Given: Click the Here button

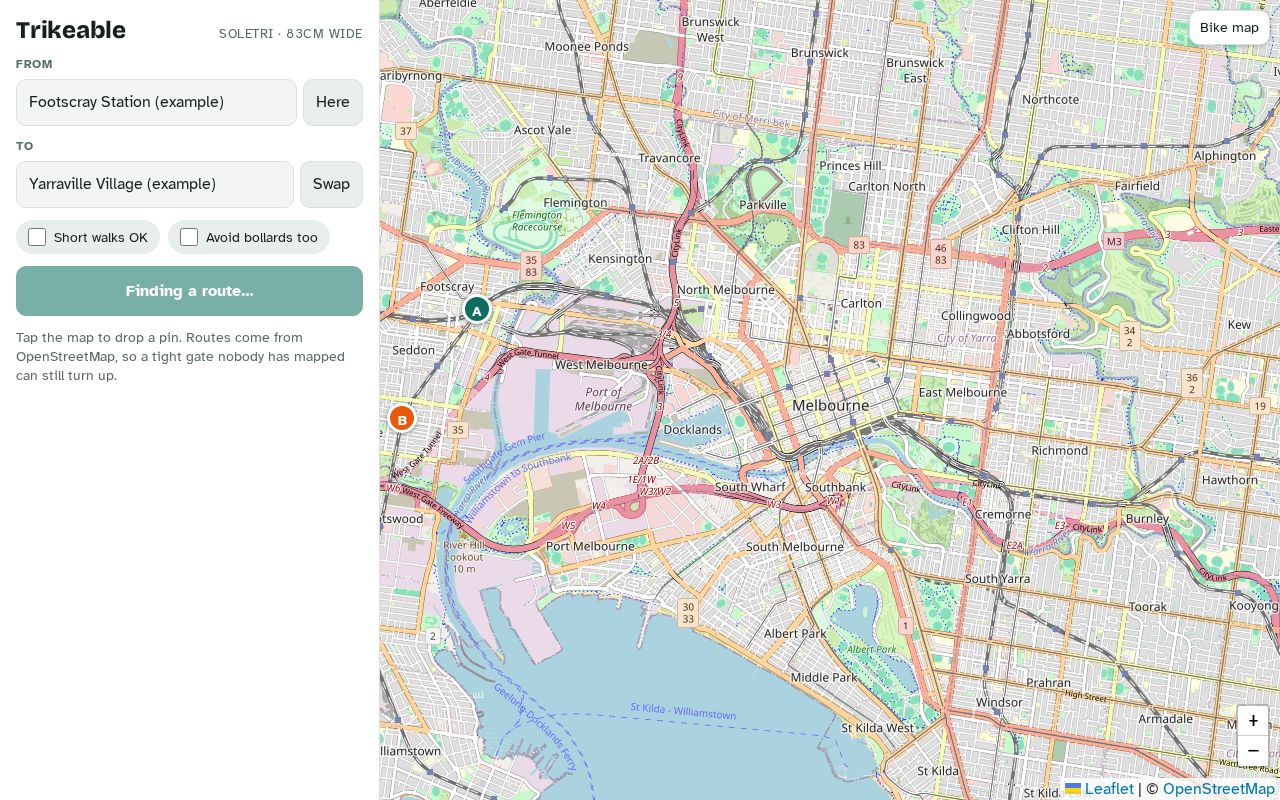Looking at the screenshot, I should tap(333, 102).
